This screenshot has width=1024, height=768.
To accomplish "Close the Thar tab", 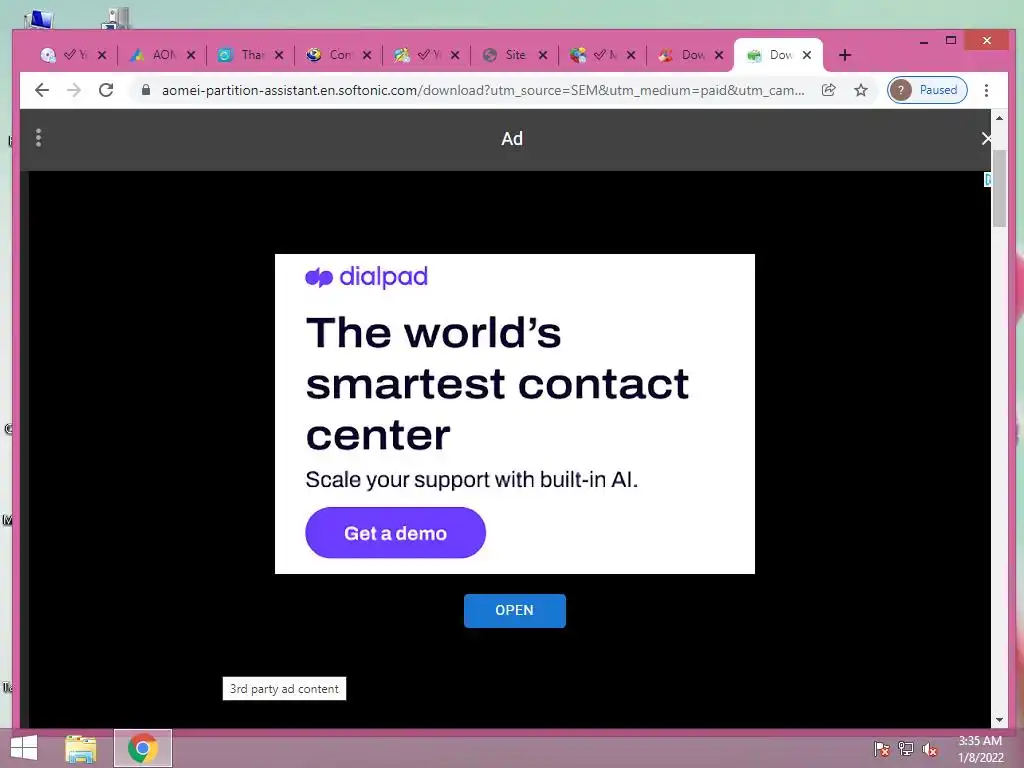I will (279, 56).
